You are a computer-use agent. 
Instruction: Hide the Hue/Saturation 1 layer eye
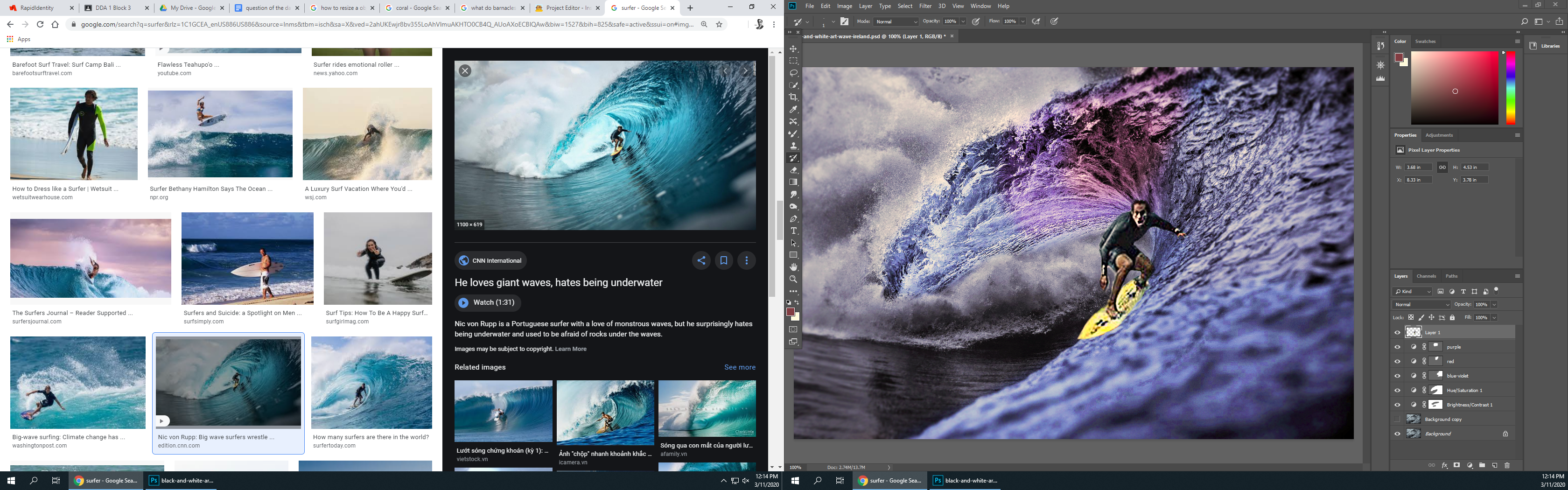(1397, 390)
